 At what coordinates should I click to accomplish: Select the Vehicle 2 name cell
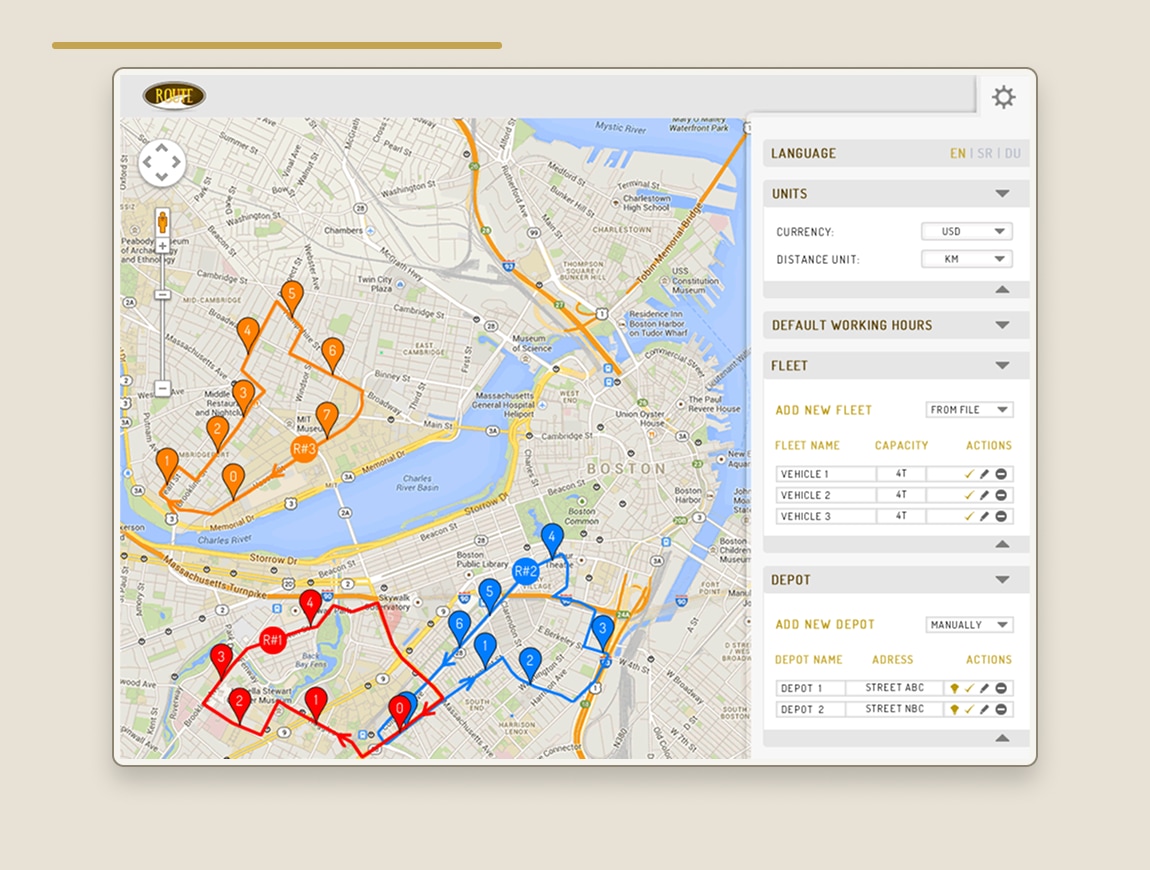826,495
